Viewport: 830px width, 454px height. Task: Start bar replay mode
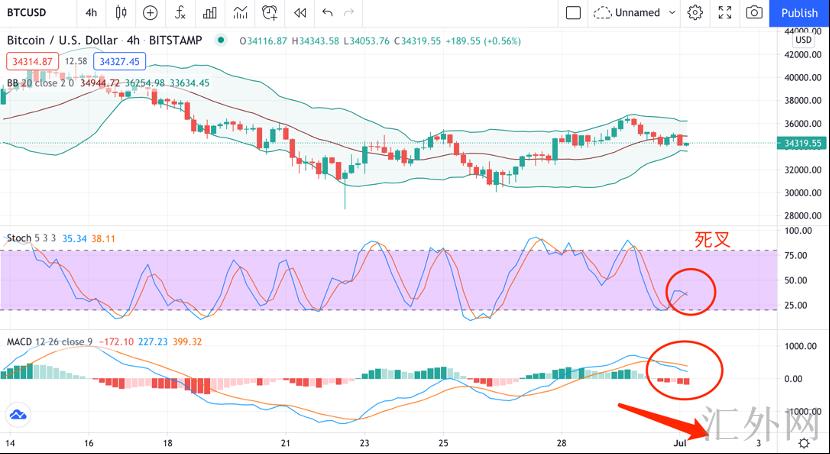point(300,13)
